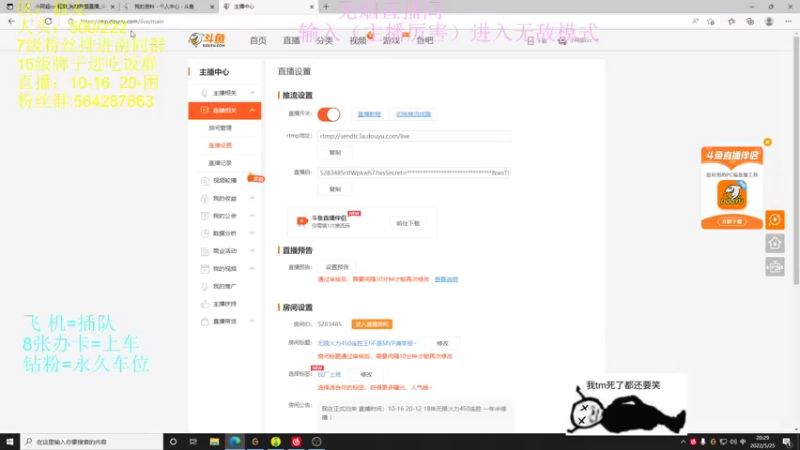Viewport: 800px width, 450px height.
Task: Open 我的推广 sidebar item
Action: (x=224, y=286)
